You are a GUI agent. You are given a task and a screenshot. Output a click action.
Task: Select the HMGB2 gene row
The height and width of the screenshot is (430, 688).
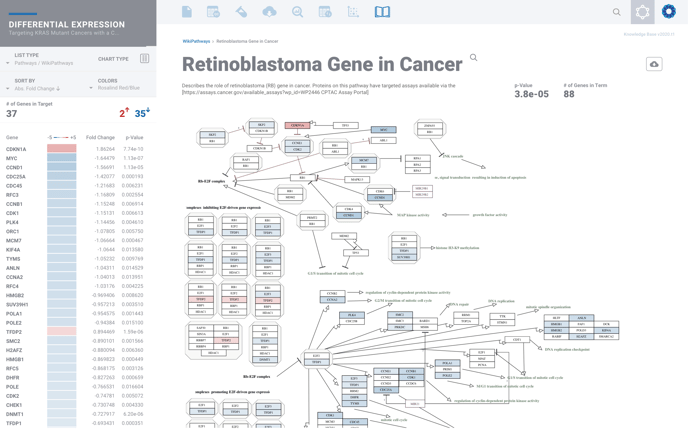75,295
